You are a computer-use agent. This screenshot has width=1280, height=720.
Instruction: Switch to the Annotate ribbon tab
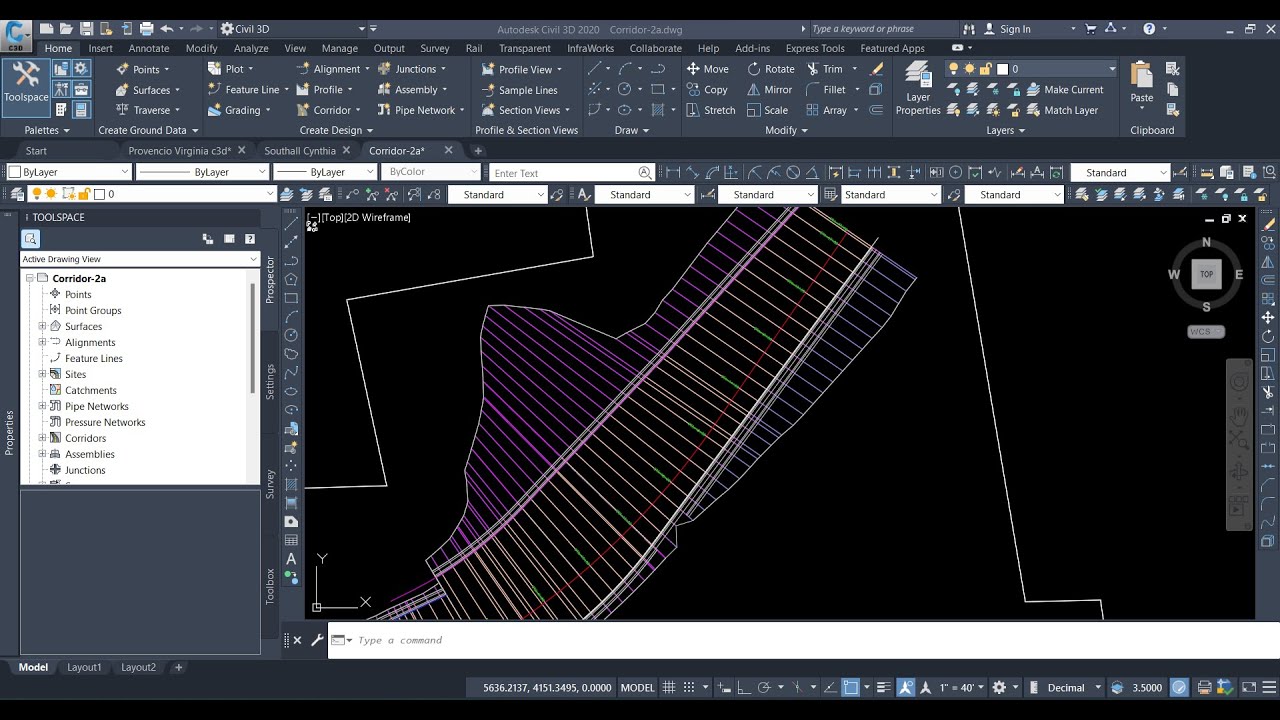[149, 48]
